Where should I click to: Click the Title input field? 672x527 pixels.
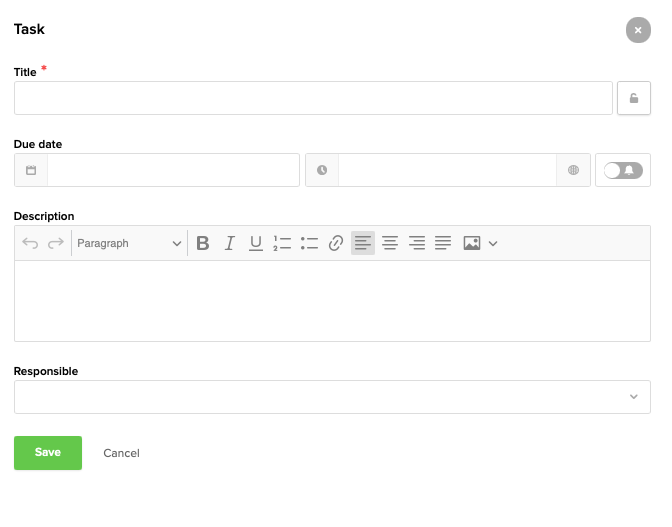(313, 98)
